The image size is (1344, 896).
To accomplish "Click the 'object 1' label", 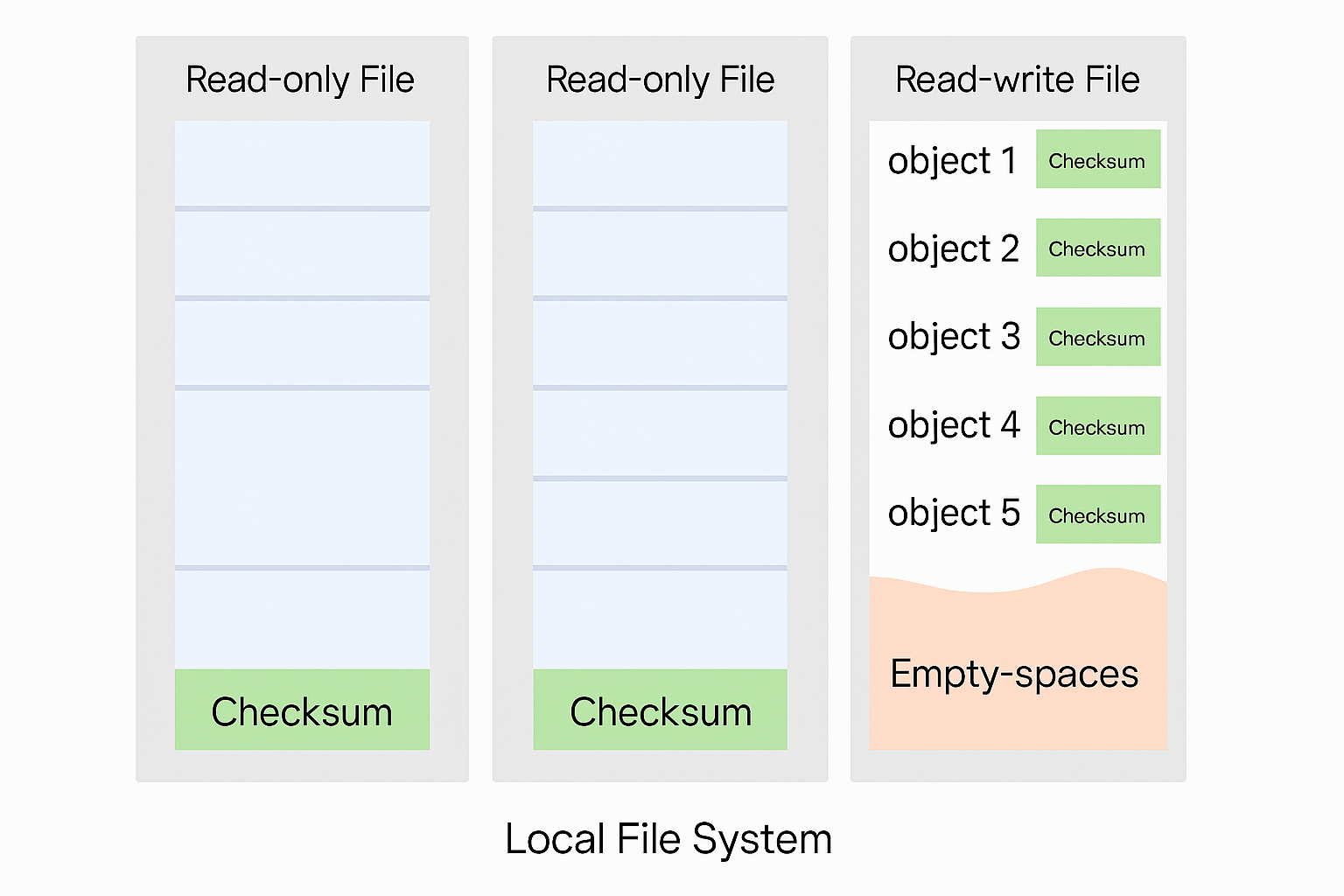I will (x=952, y=161).
